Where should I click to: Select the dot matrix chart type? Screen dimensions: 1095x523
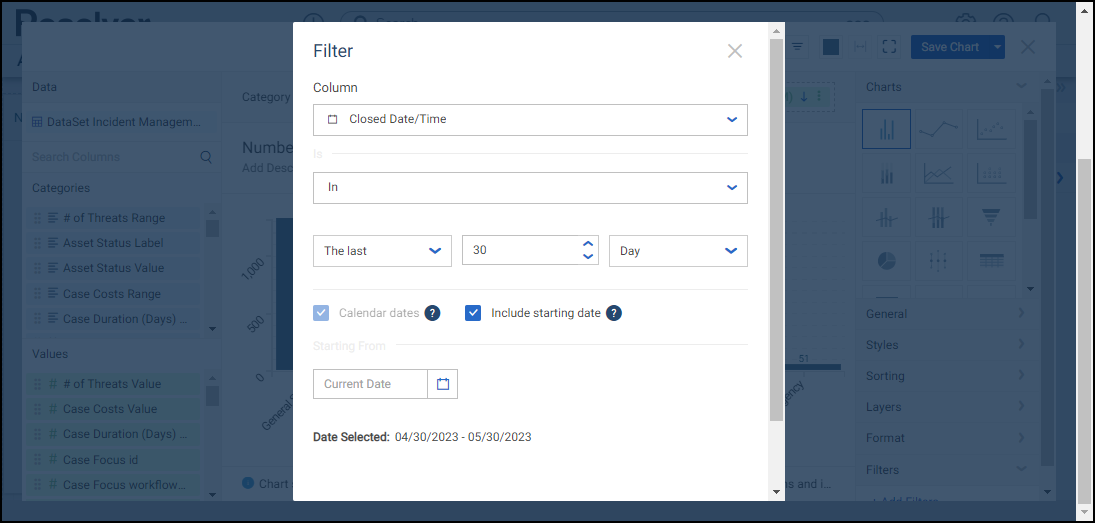point(991,173)
